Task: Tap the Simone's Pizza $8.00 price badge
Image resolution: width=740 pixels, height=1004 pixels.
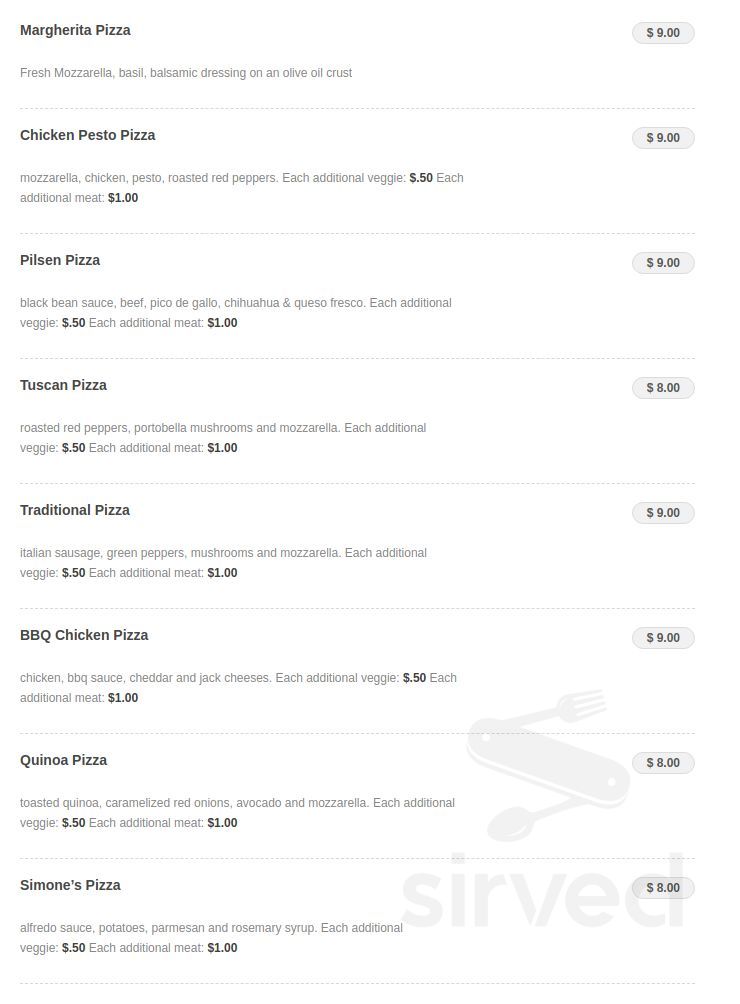Action: click(x=663, y=888)
